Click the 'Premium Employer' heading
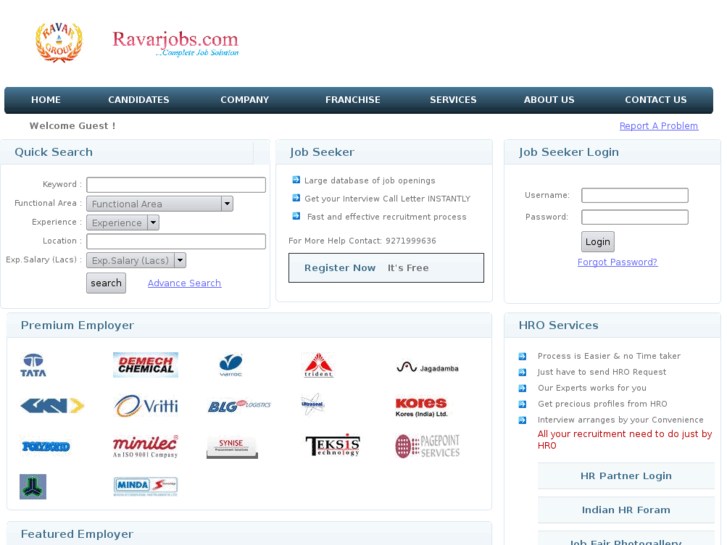 [77, 325]
